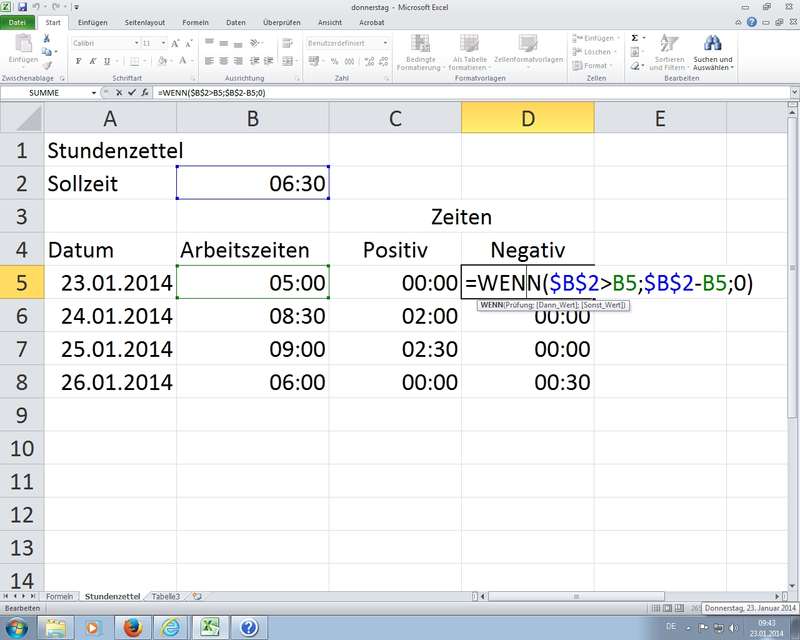Switch to the Daten tab

[236, 22]
